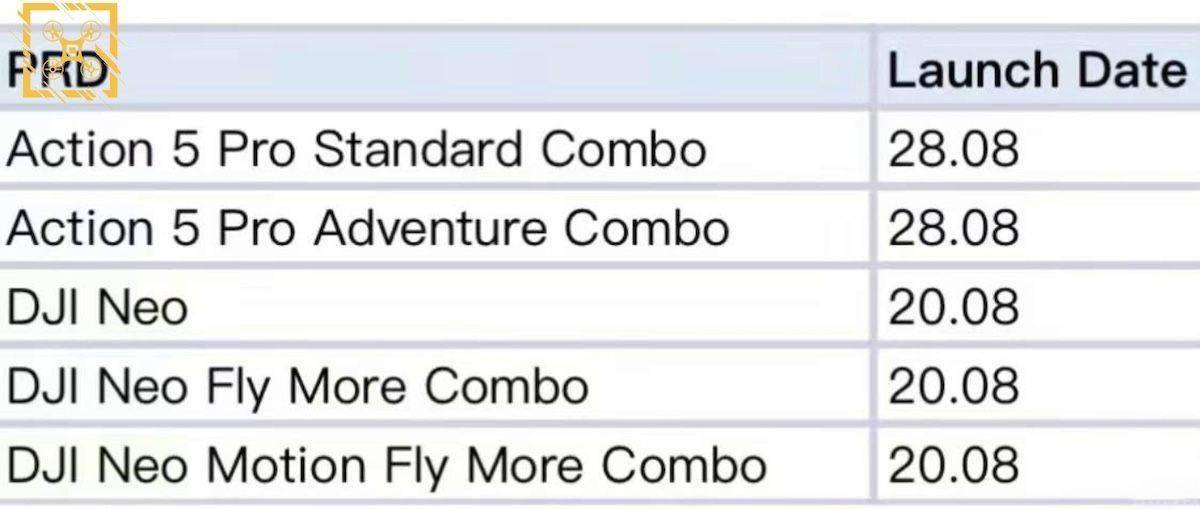This screenshot has width=1200, height=509.
Task: Select the Action 5 Pro Adventure Combo cell
Action: 367,228
